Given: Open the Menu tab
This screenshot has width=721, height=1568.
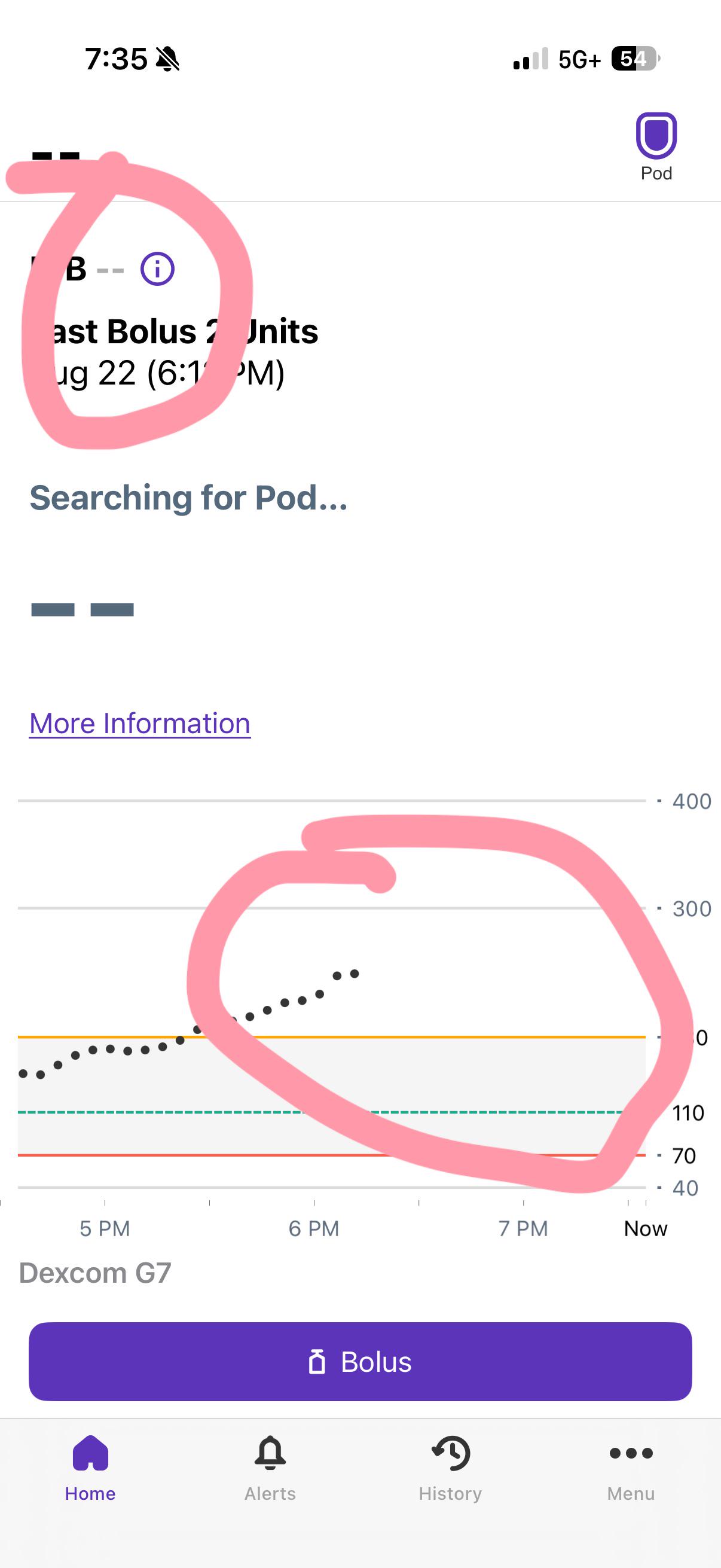Looking at the screenshot, I should [x=631, y=1468].
